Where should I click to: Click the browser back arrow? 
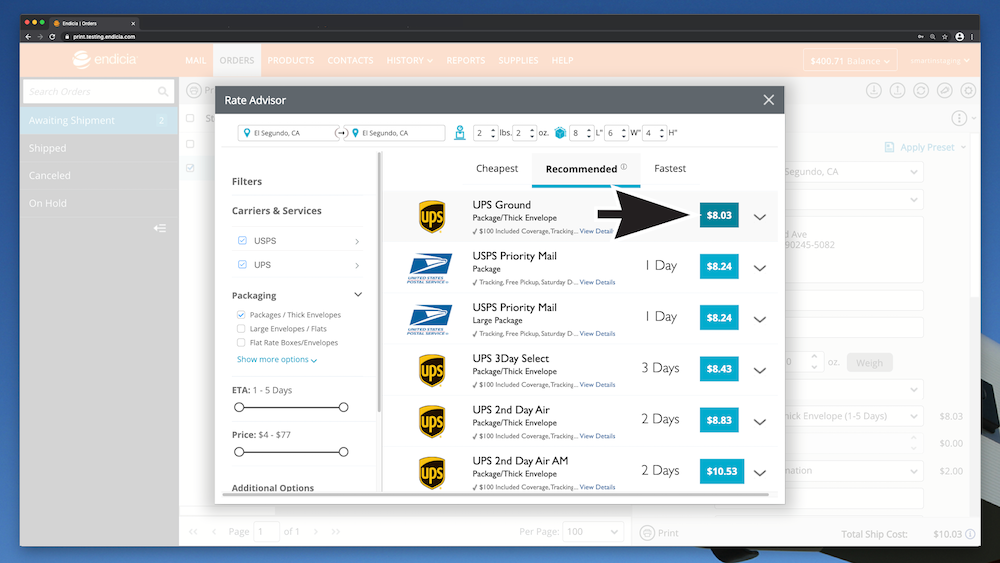coord(28,36)
